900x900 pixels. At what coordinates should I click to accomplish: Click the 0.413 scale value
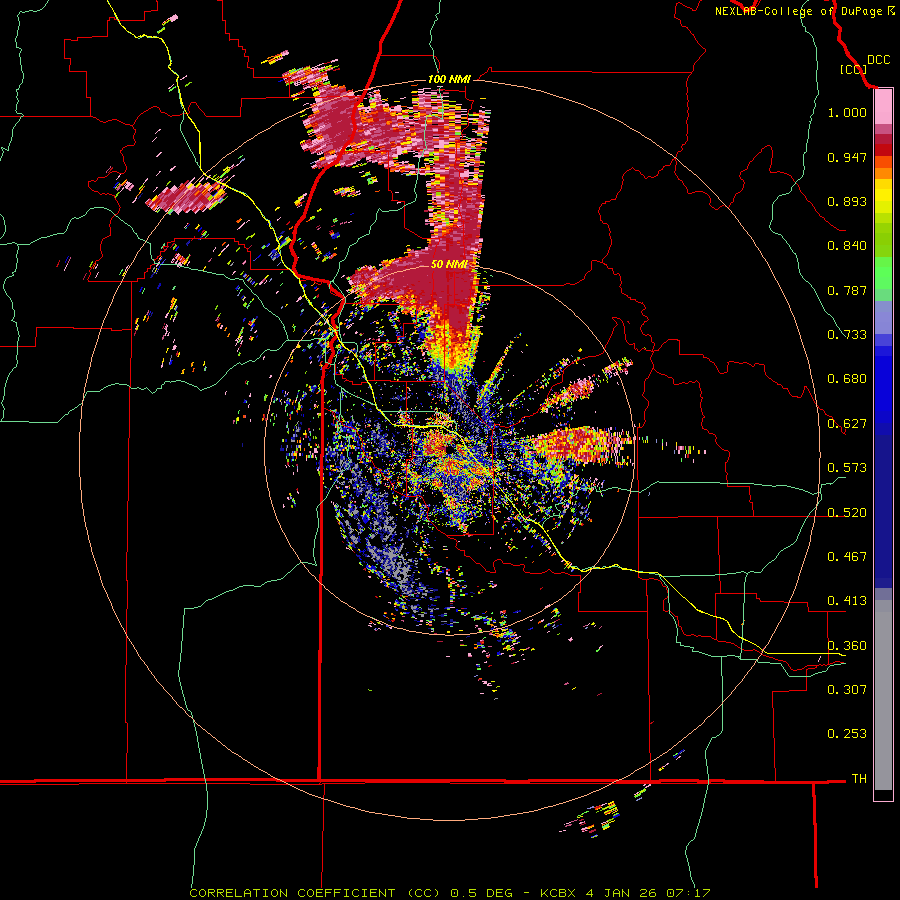[847, 601]
